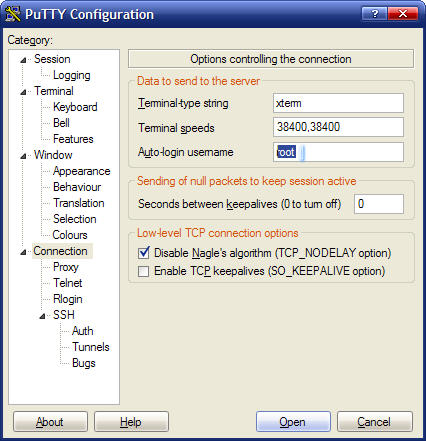426x441 pixels.
Task: Click 'Seconds between keepalives' label
Action: (240, 204)
